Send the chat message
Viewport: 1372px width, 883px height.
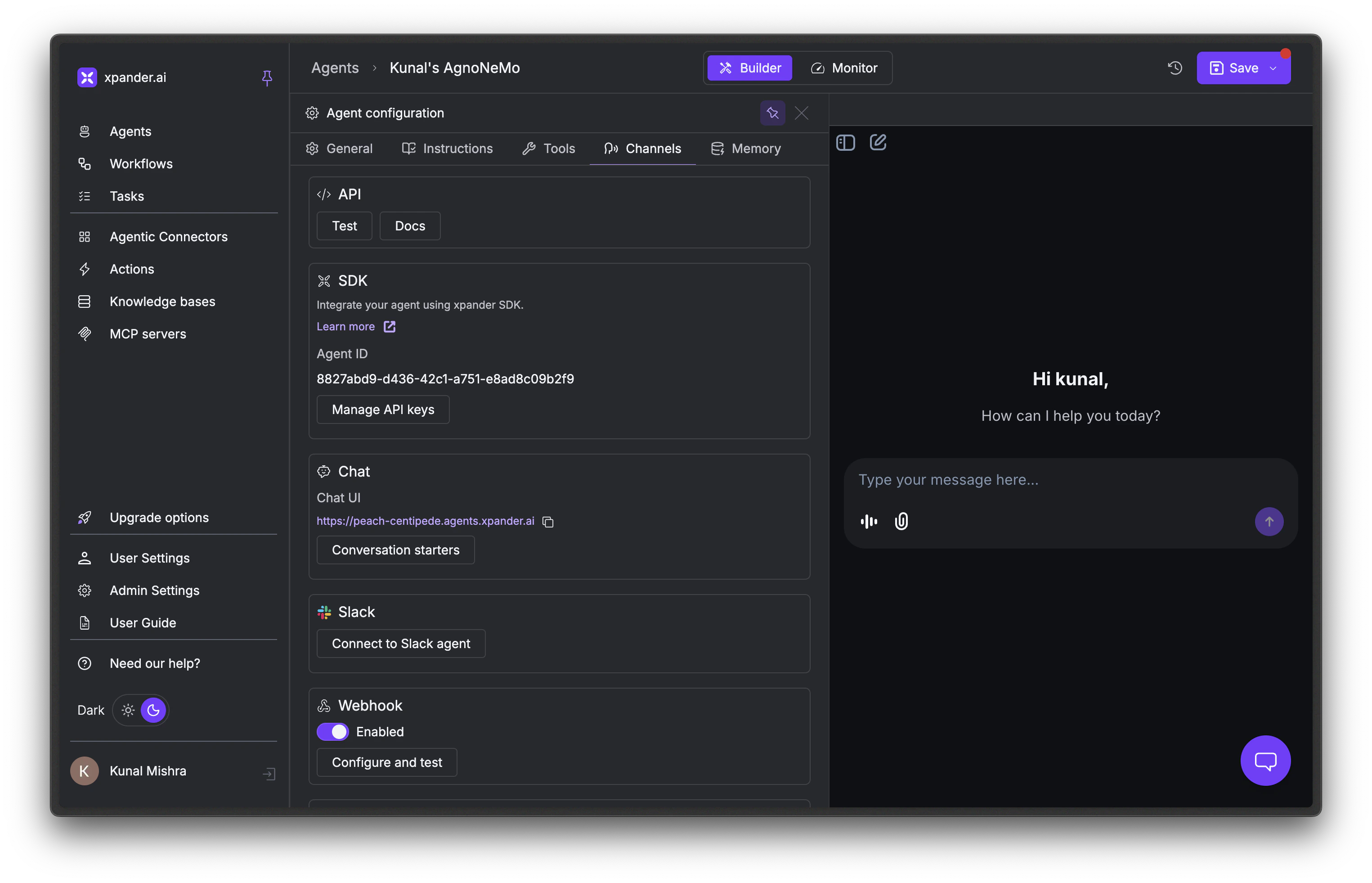(x=1269, y=522)
